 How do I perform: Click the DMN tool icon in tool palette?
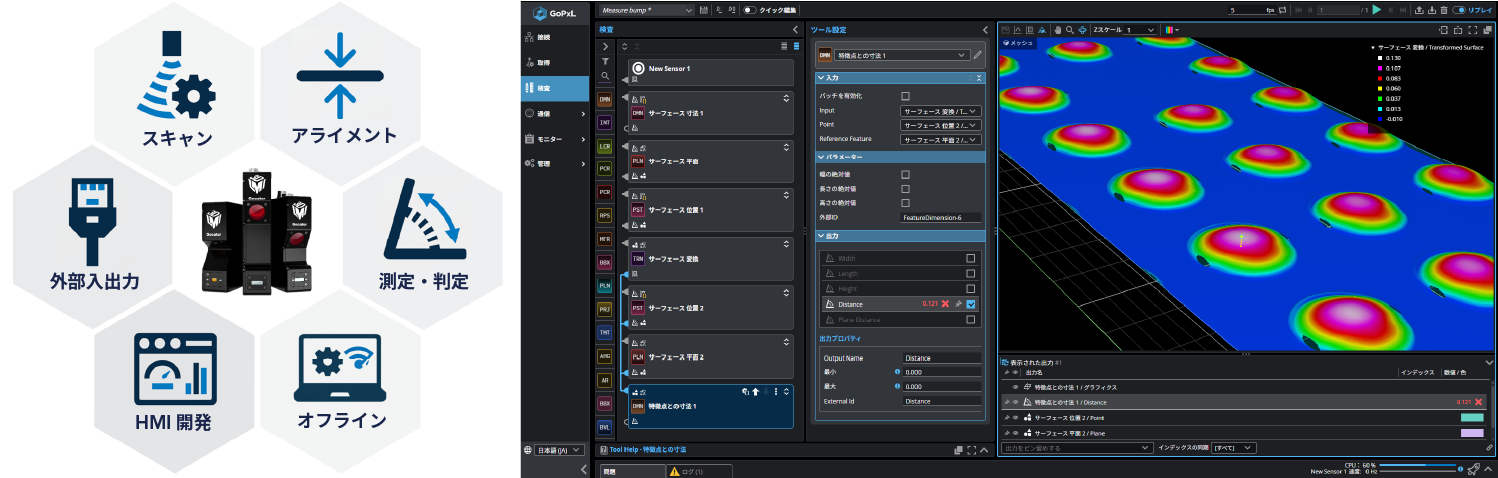click(x=605, y=100)
